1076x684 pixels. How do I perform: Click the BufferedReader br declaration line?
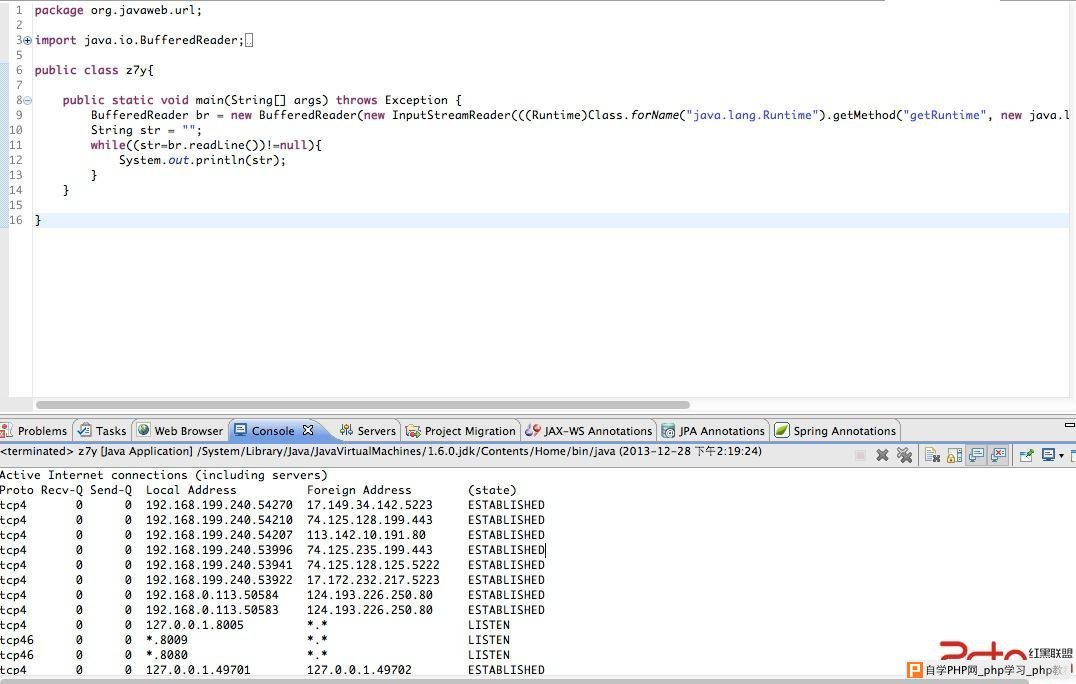click(580, 115)
